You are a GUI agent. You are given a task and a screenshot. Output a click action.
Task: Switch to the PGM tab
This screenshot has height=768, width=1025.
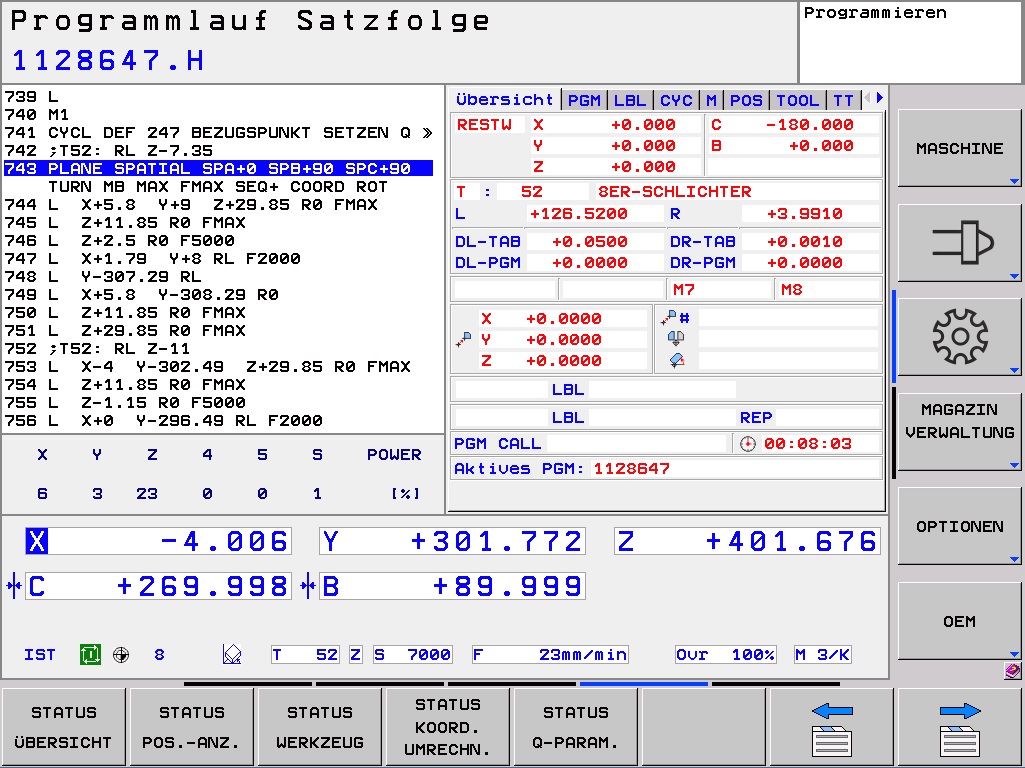point(584,100)
